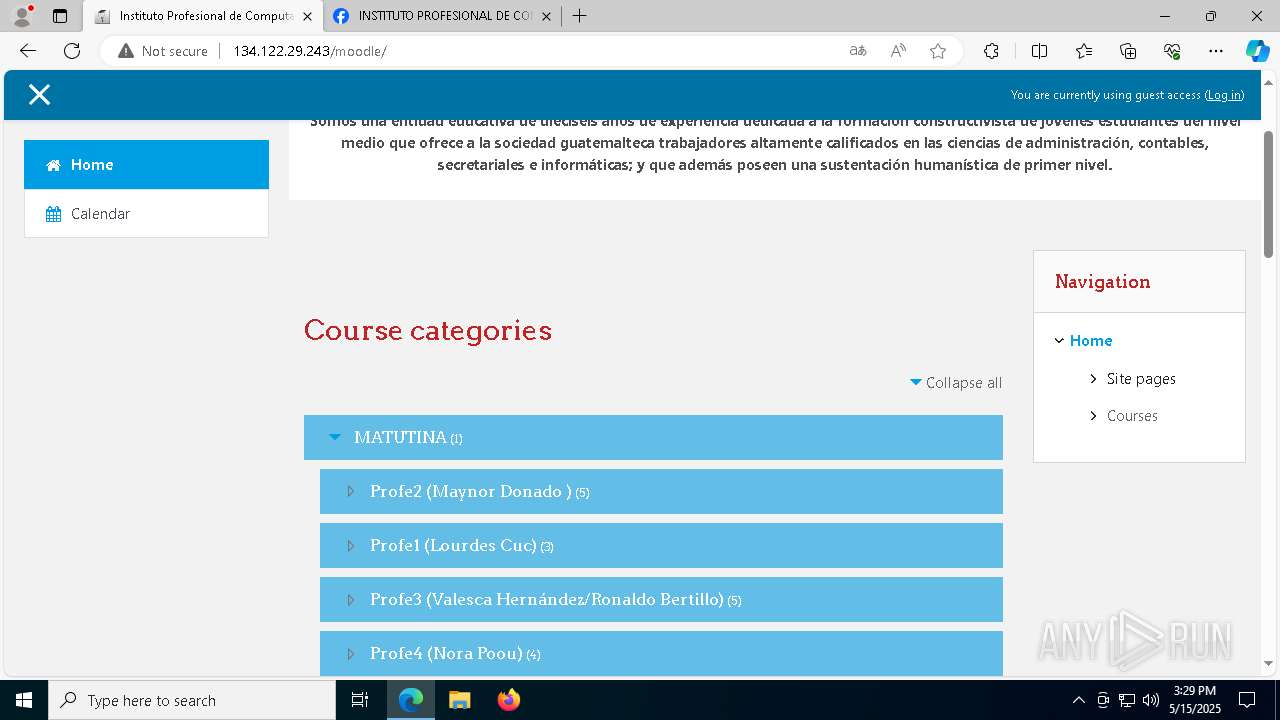Close the side navigation drawer with X icon
Image resolution: width=1280 pixels, height=720 pixels.
point(39,95)
